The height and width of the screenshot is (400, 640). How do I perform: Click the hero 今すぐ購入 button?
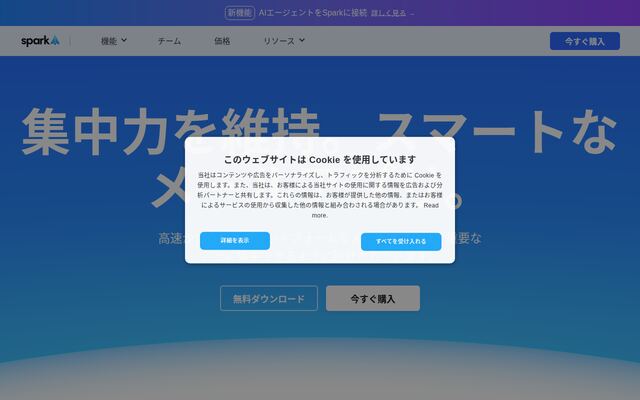(x=373, y=298)
